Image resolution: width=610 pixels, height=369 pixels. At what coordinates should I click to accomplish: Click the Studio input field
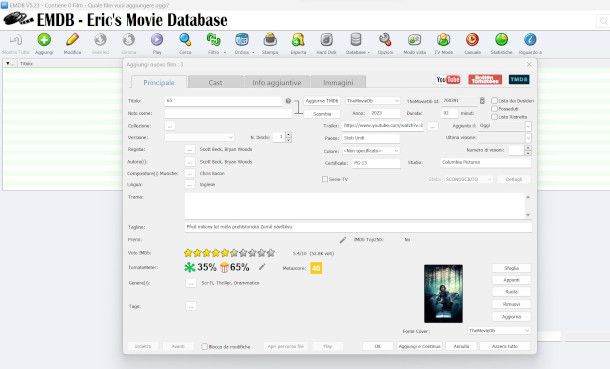486,163
